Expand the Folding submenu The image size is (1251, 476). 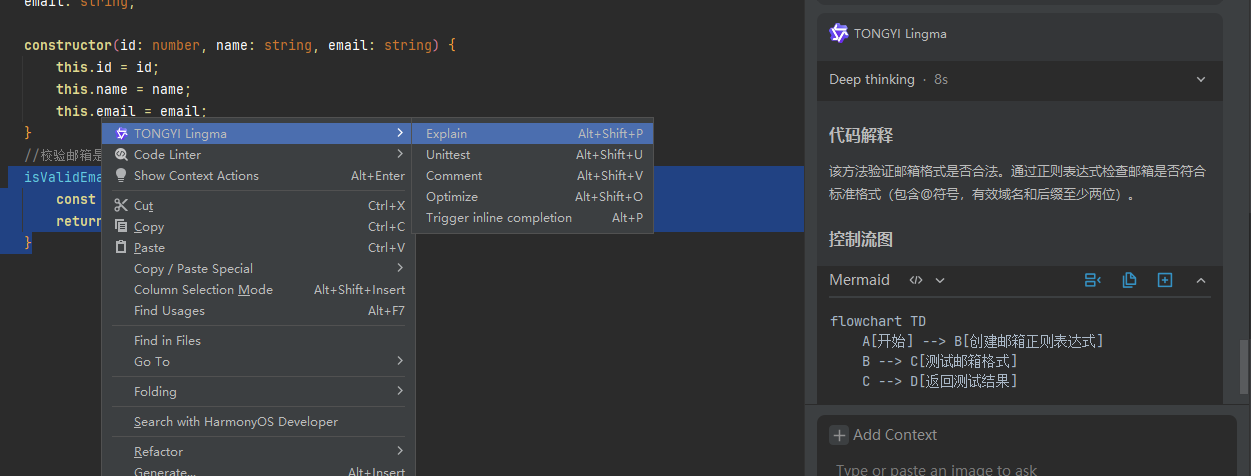click(400, 391)
